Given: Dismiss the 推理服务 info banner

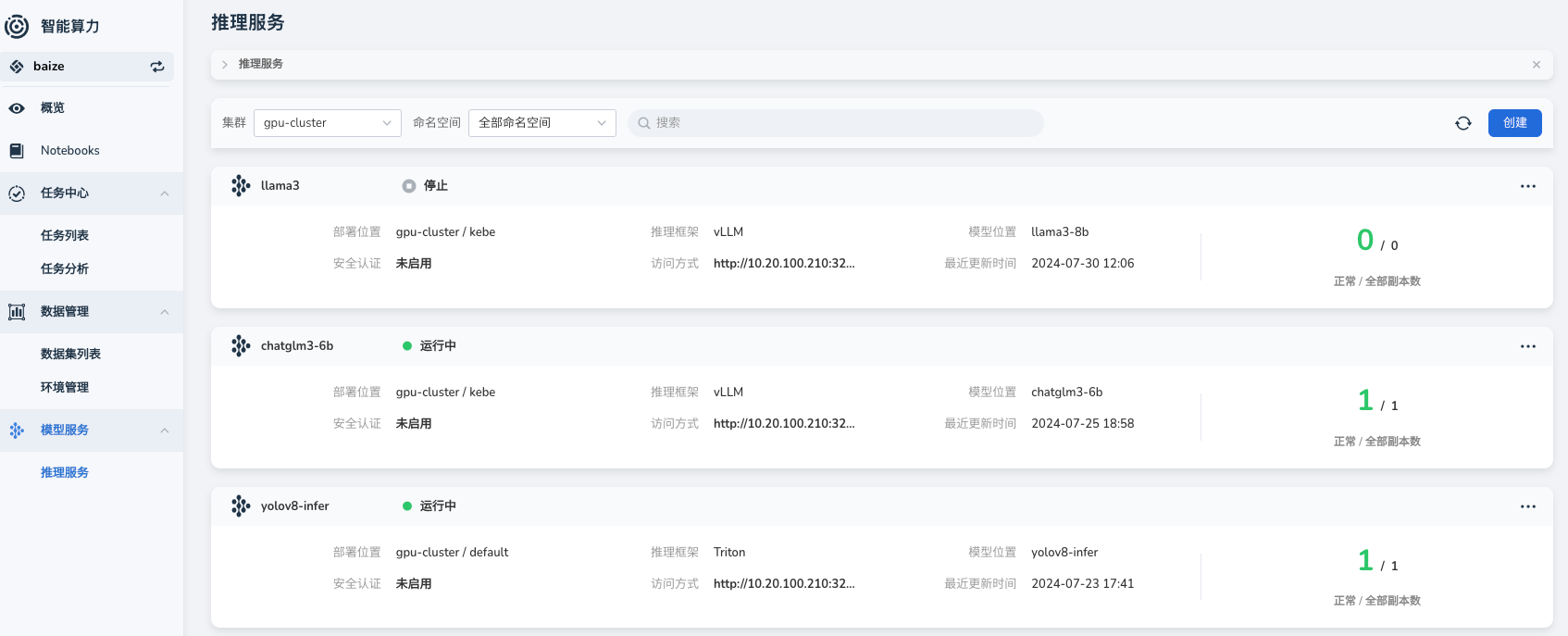Looking at the screenshot, I should coord(1536,65).
